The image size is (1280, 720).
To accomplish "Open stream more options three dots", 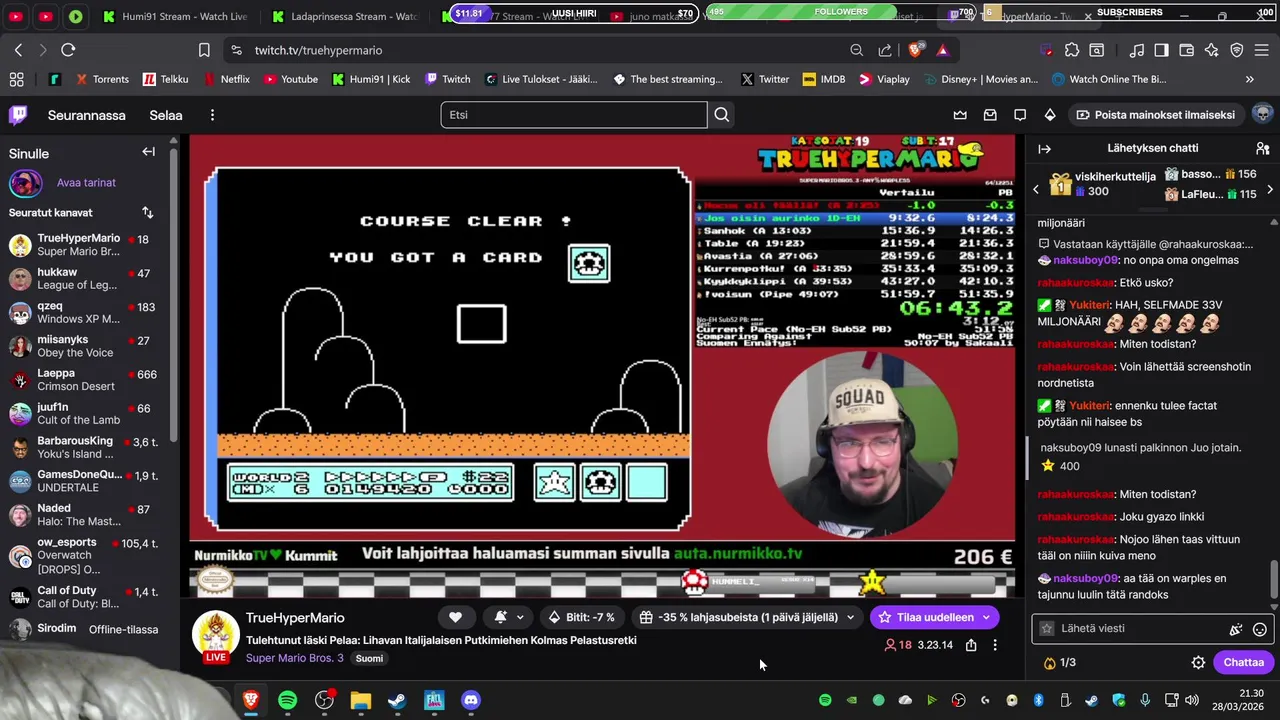I will click(995, 645).
